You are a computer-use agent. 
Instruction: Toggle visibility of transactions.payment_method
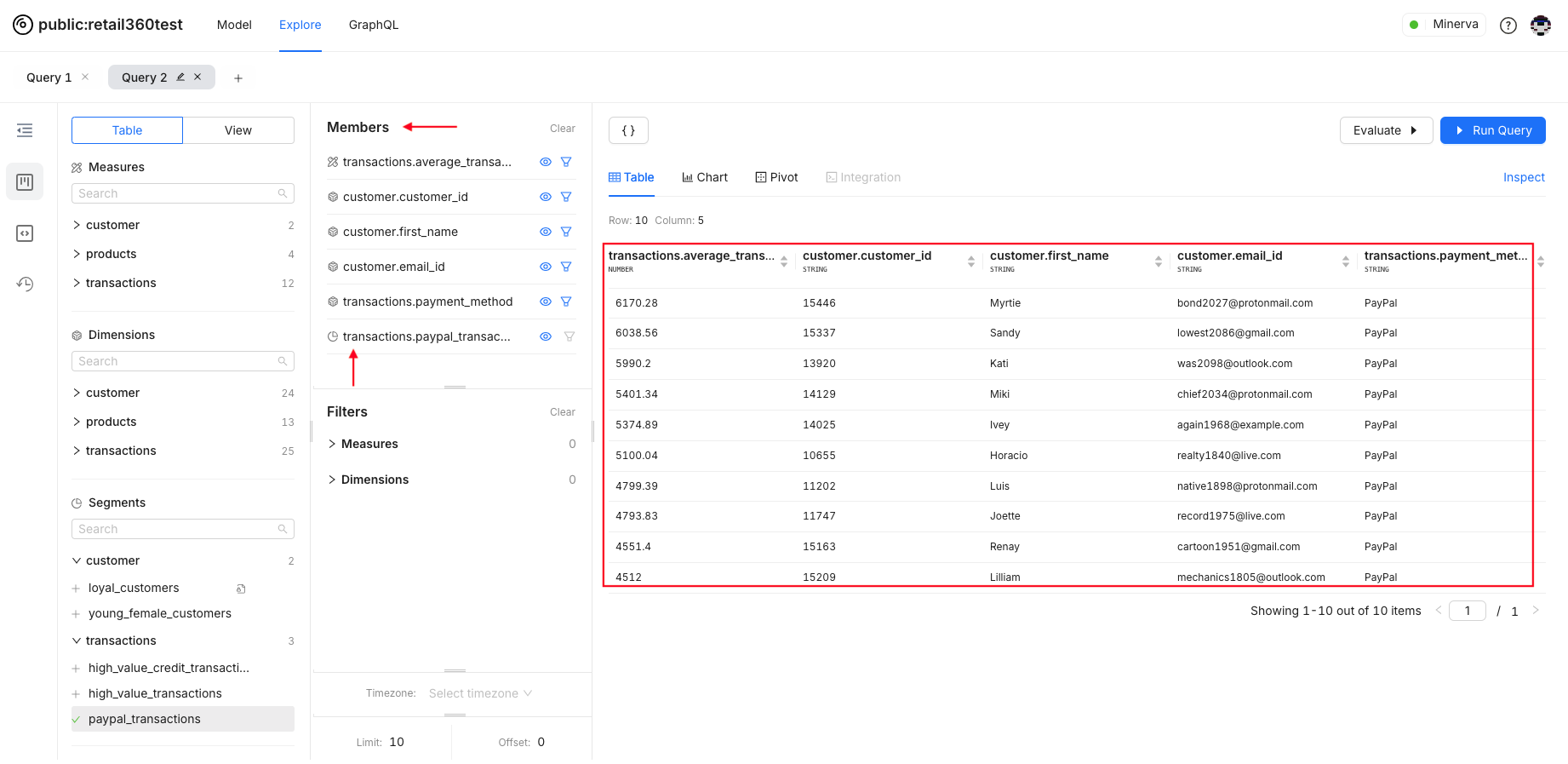click(546, 302)
